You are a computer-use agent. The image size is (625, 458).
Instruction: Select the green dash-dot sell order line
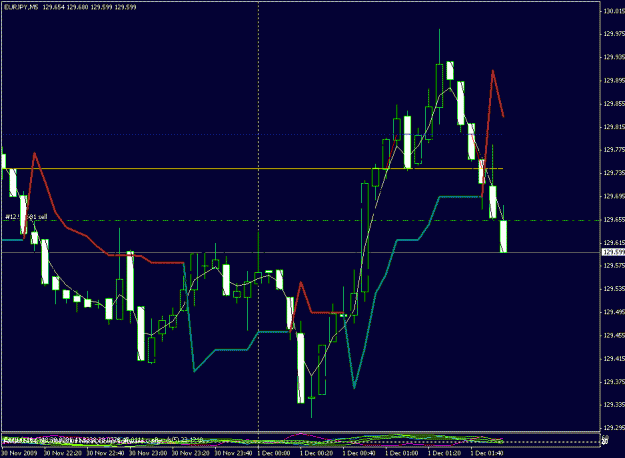(x=301, y=220)
